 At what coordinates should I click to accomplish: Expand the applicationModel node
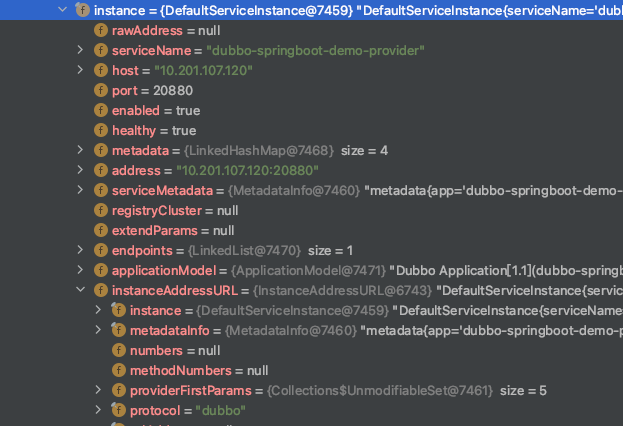point(80,269)
